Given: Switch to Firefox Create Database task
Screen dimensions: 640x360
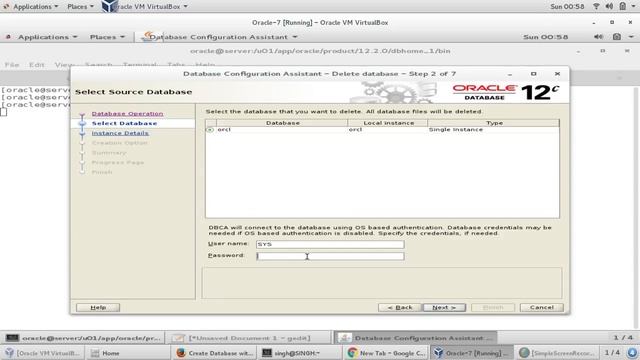Looking at the screenshot, I should [x=214, y=353].
